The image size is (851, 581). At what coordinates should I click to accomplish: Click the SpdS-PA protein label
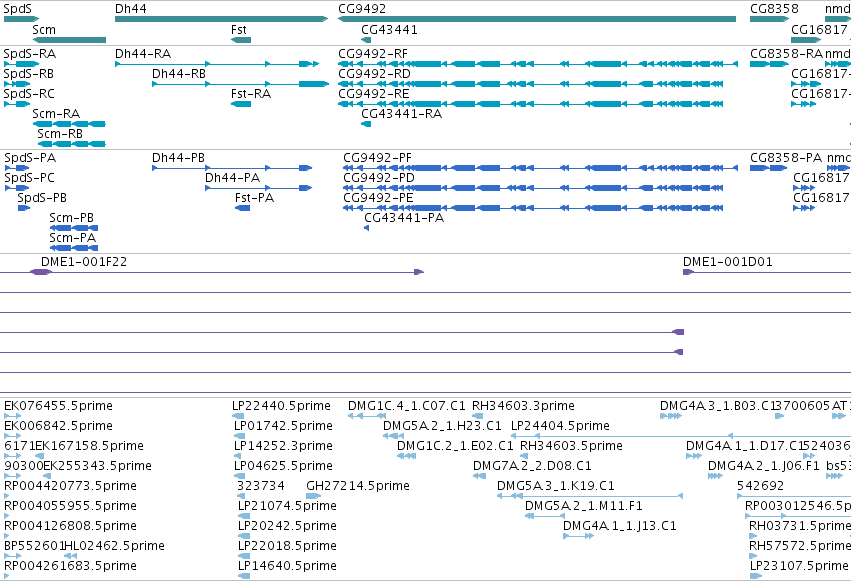coord(30,158)
